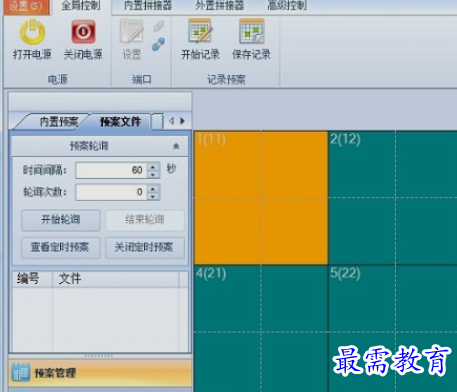Viewport: 457px width, 392px height.
Task: Click the 打开电源 power on icon
Action: (32, 32)
